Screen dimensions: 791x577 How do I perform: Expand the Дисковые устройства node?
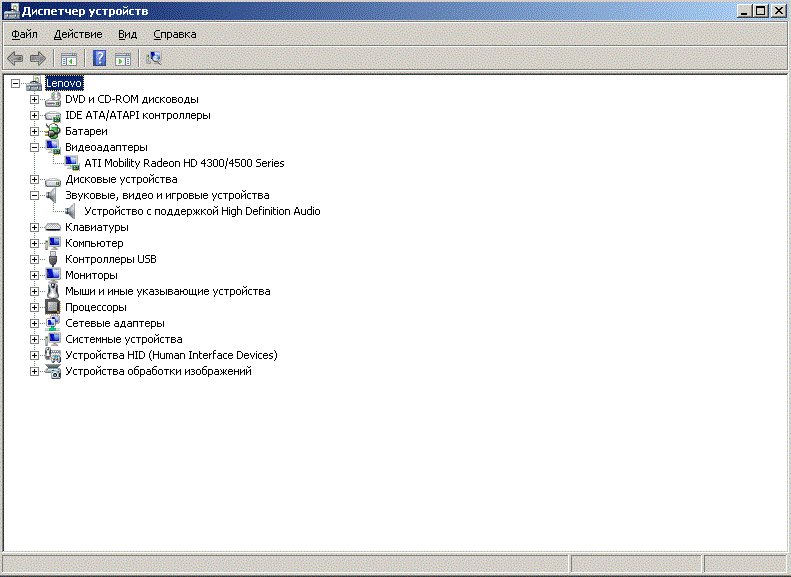[34, 180]
